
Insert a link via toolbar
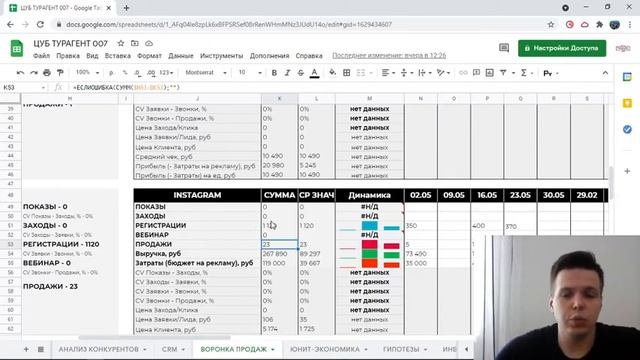pos(463,73)
